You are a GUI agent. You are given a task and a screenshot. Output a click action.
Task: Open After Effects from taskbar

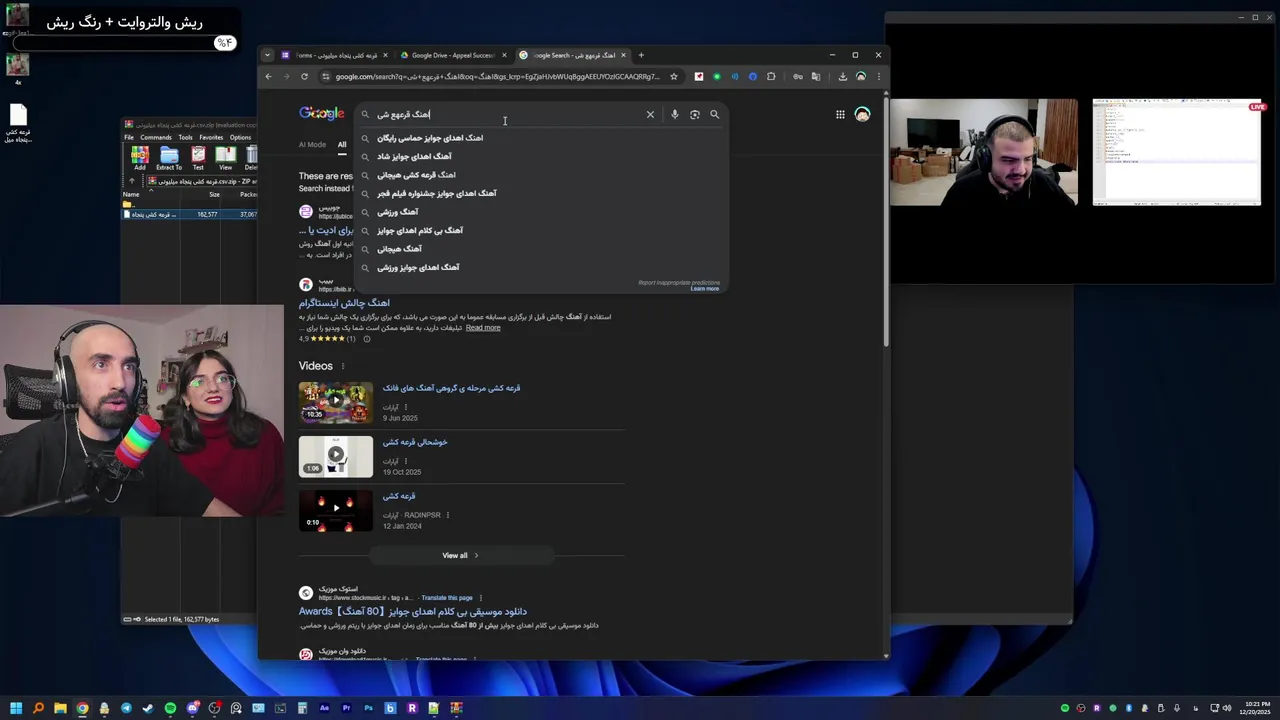tap(324, 708)
